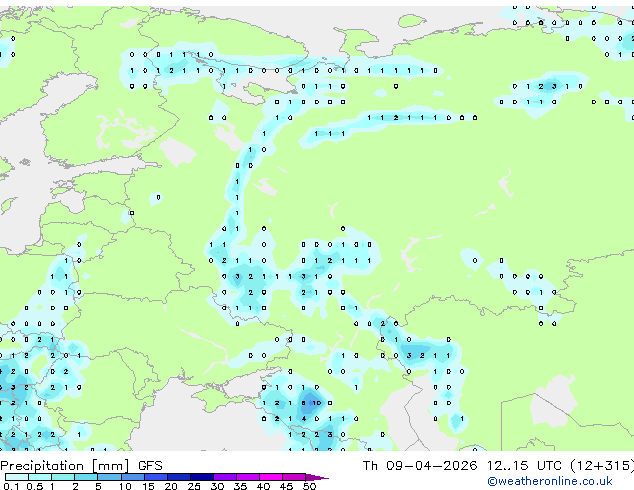The height and width of the screenshot is (490, 634).
Task: Click the '25' legend scale label
Action: pos(194,486)
